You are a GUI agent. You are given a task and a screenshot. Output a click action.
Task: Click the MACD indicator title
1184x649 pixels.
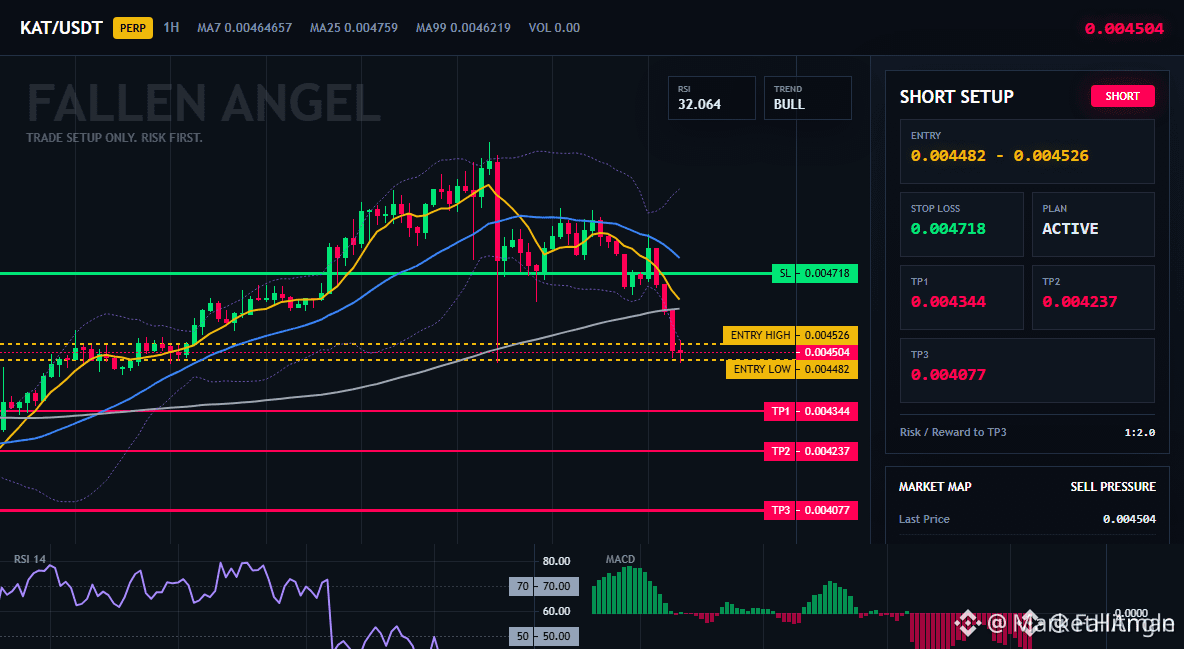(620, 559)
